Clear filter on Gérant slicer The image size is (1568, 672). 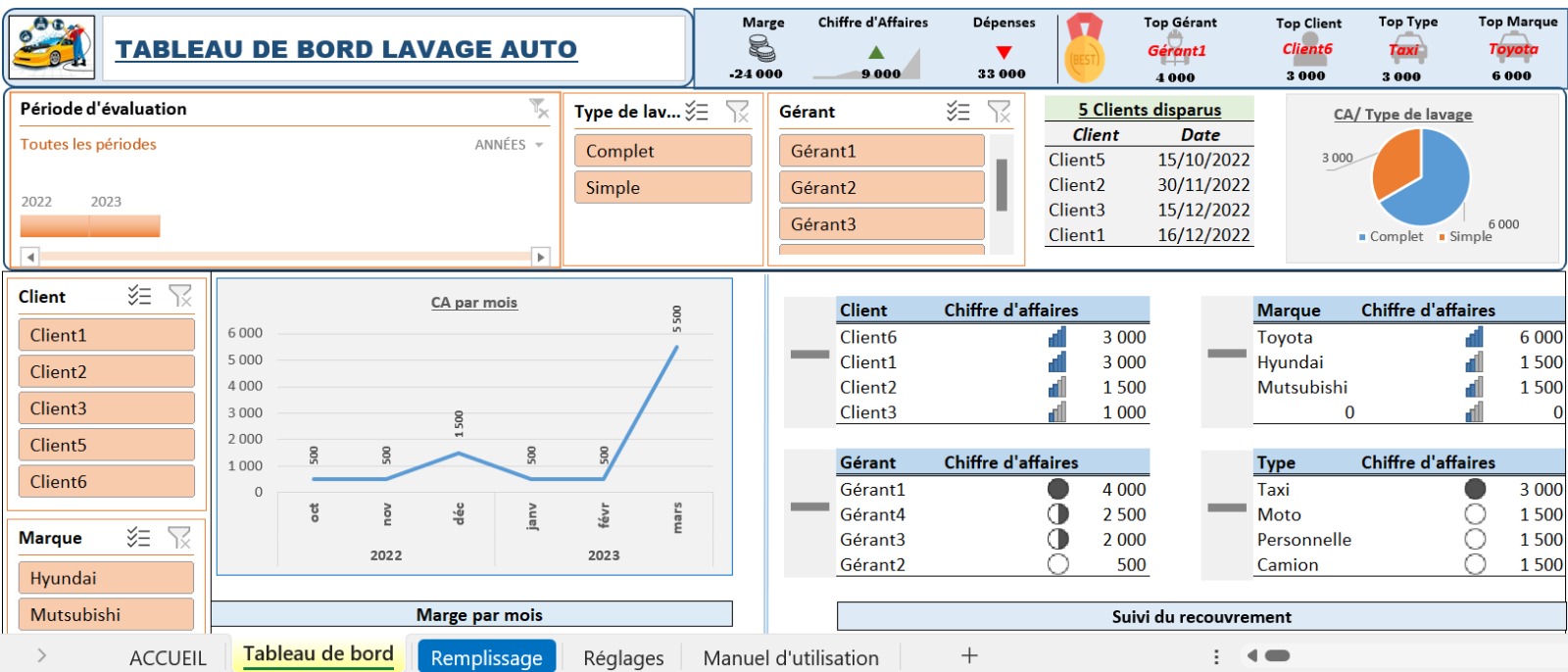tap(999, 112)
